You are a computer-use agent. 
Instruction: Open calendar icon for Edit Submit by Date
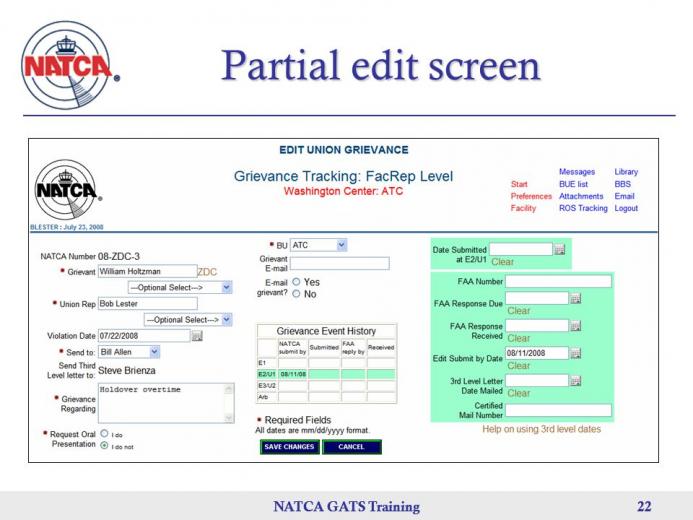[x=575, y=353]
